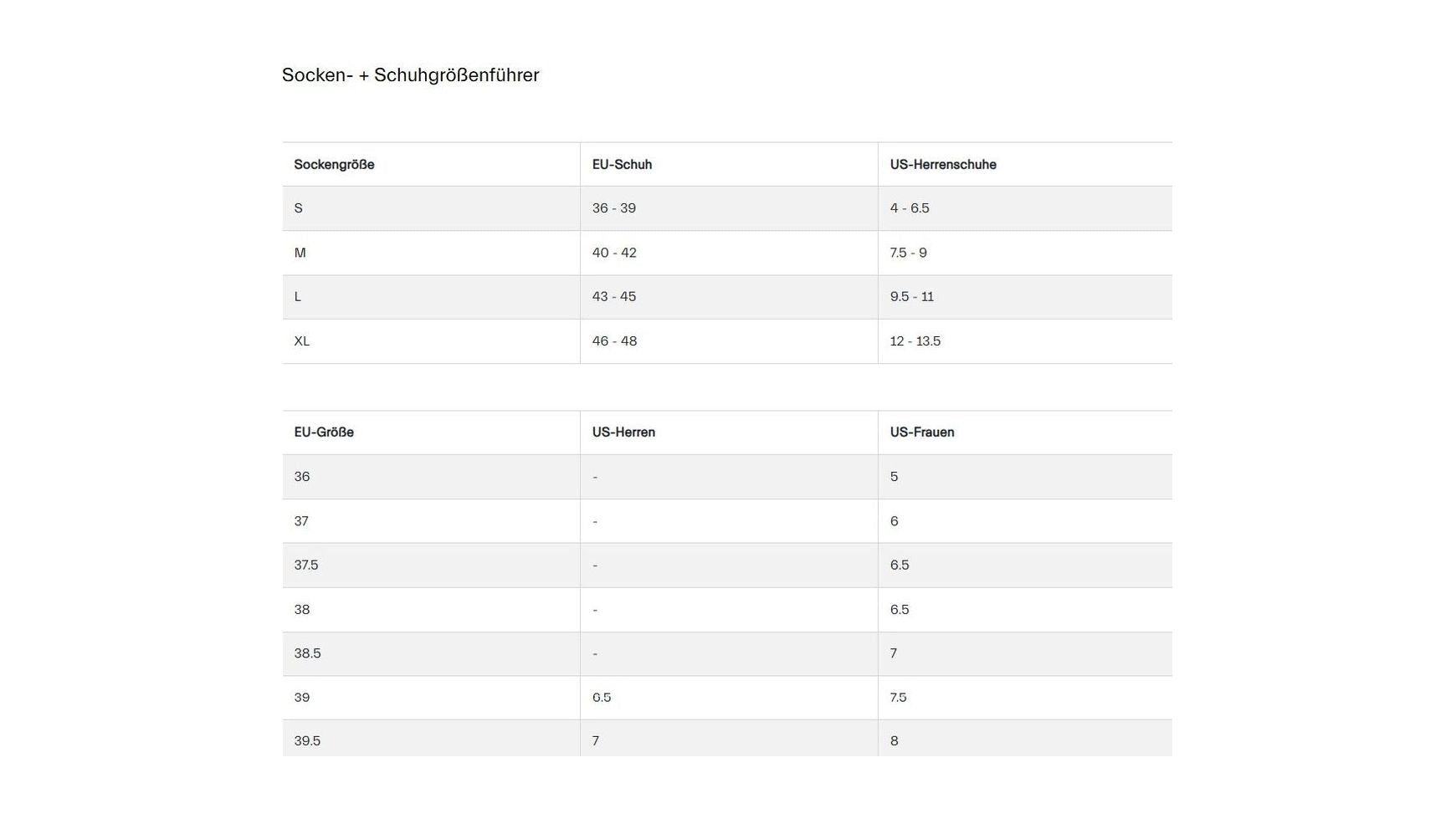This screenshot has width=1456, height=819.
Task: Select the EU size 39.5 cell
Action: coord(431,739)
